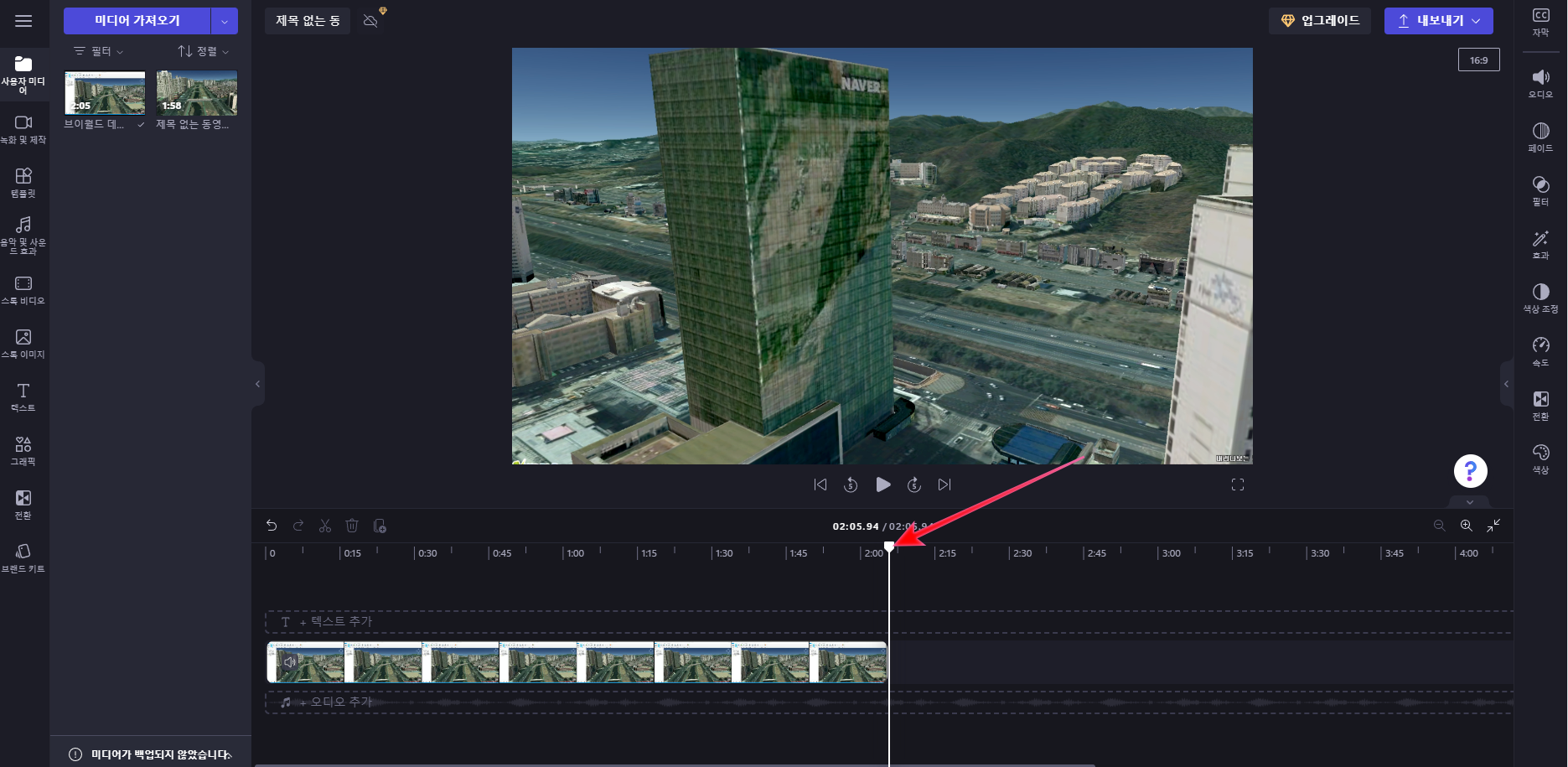Open the 효과 effects panel
This screenshot has height=767, width=1568.
pos(1540,244)
